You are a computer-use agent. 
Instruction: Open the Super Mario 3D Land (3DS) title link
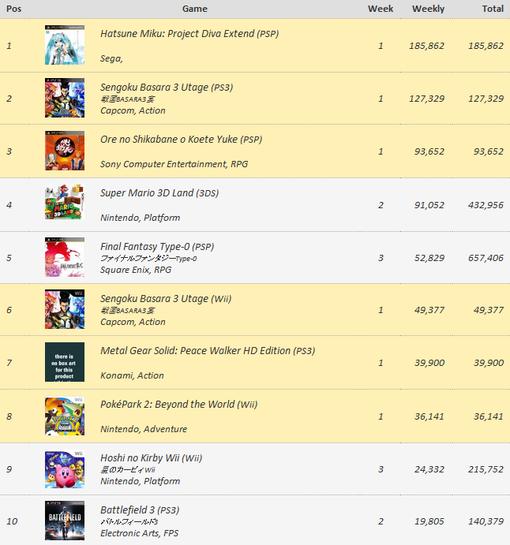(160, 193)
